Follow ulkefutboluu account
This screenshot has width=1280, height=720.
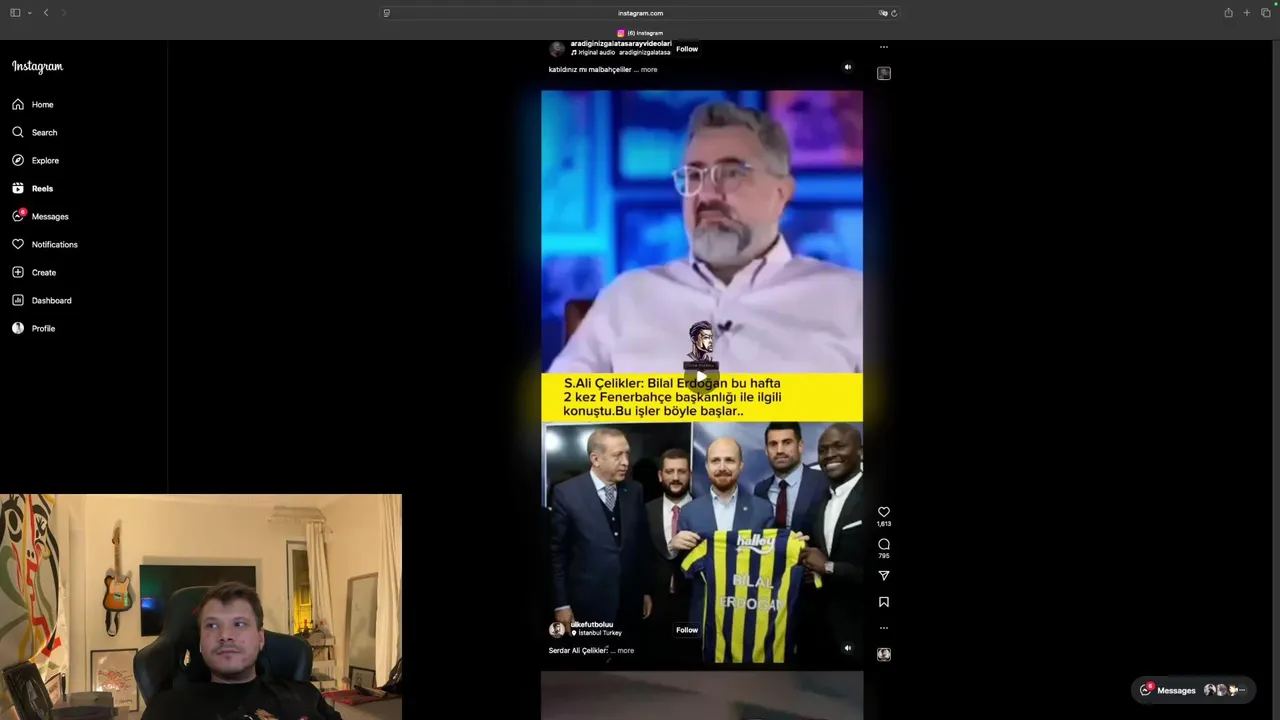coord(687,630)
